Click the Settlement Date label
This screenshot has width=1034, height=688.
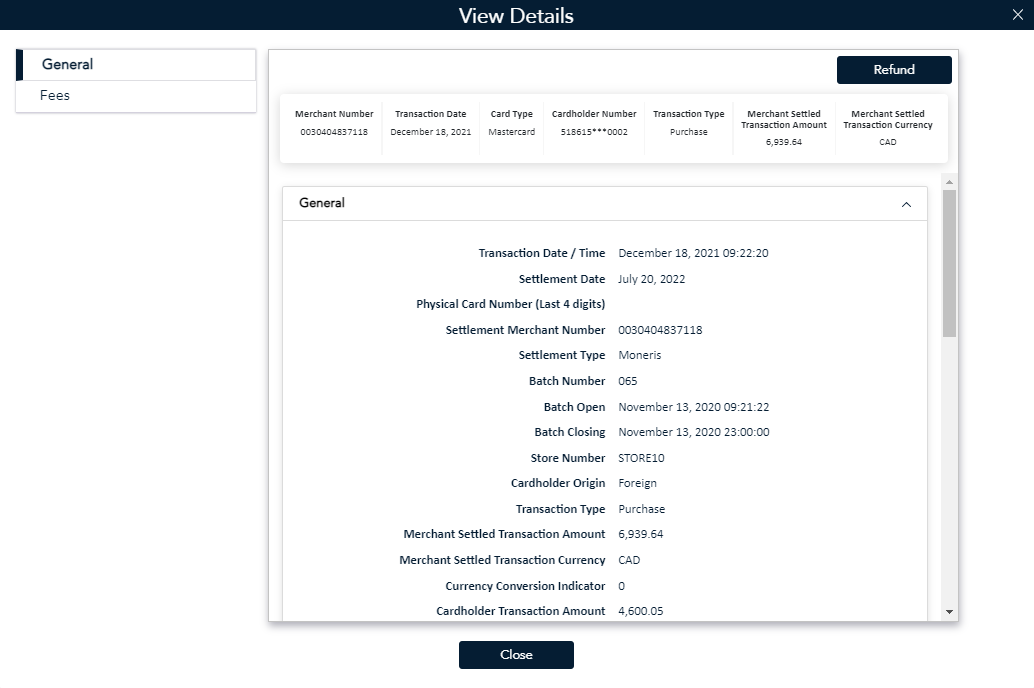point(562,279)
